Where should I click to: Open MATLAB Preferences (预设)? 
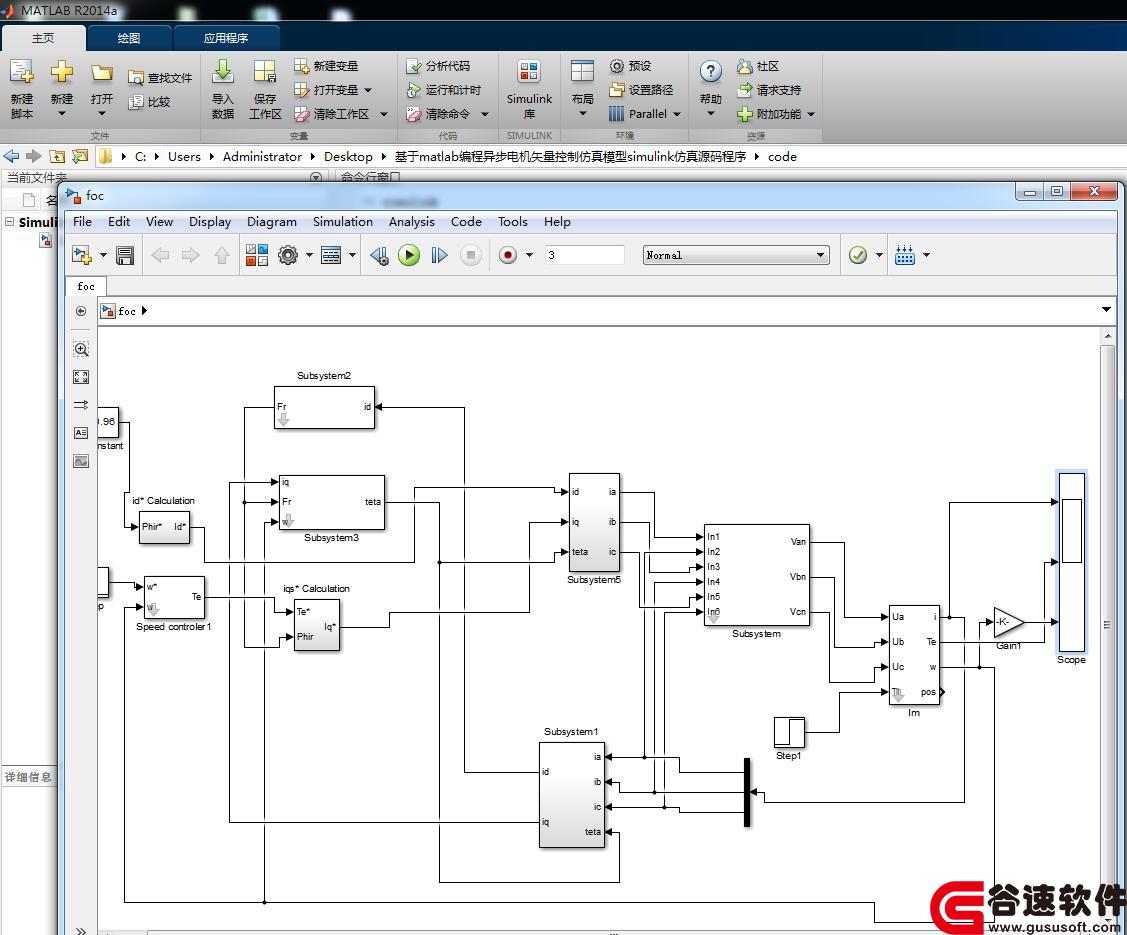click(x=630, y=66)
